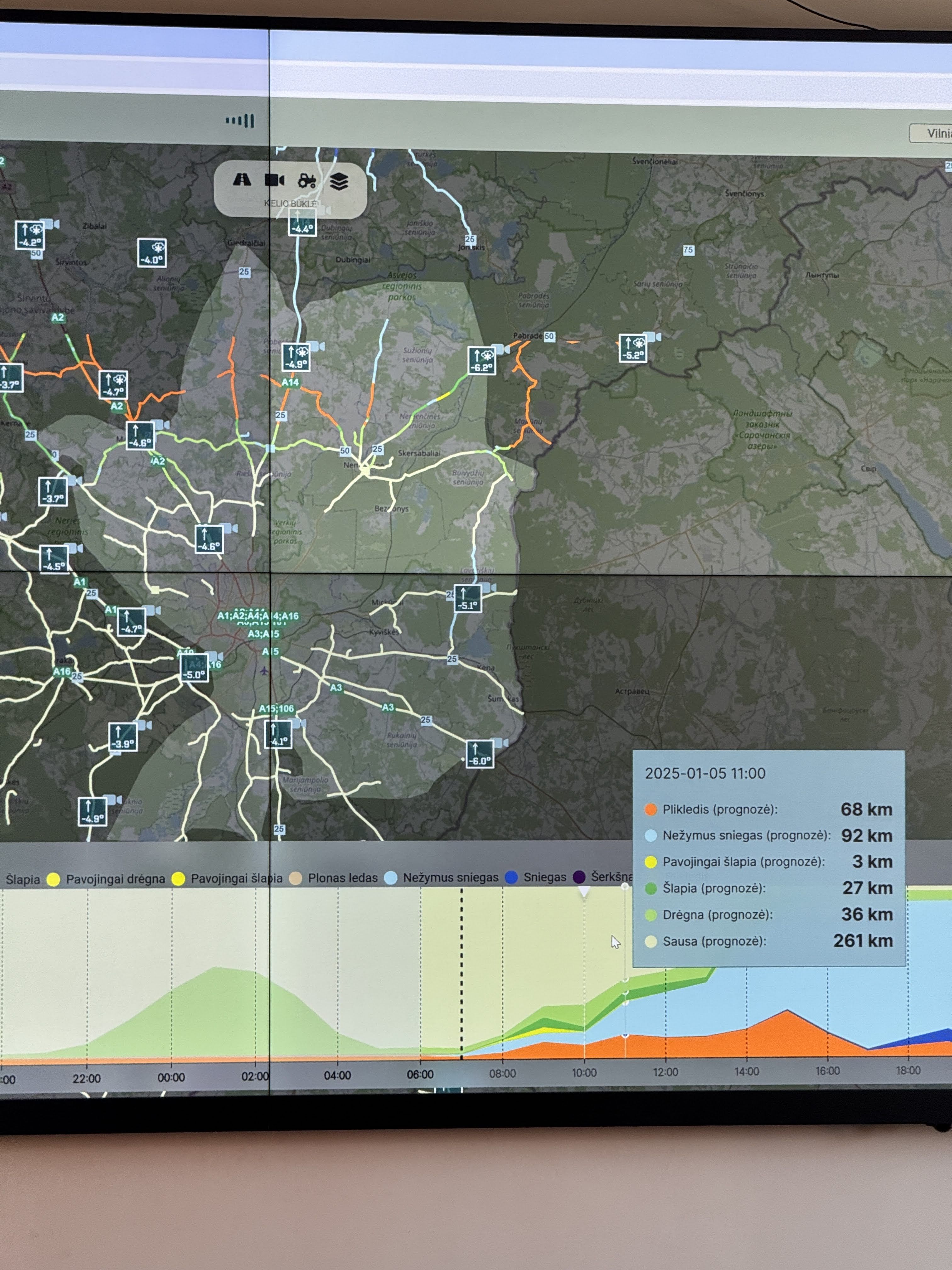Open the Vilnius region dropdown
952x1270 pixels.
pyautogui.click(x=932, y=133)
